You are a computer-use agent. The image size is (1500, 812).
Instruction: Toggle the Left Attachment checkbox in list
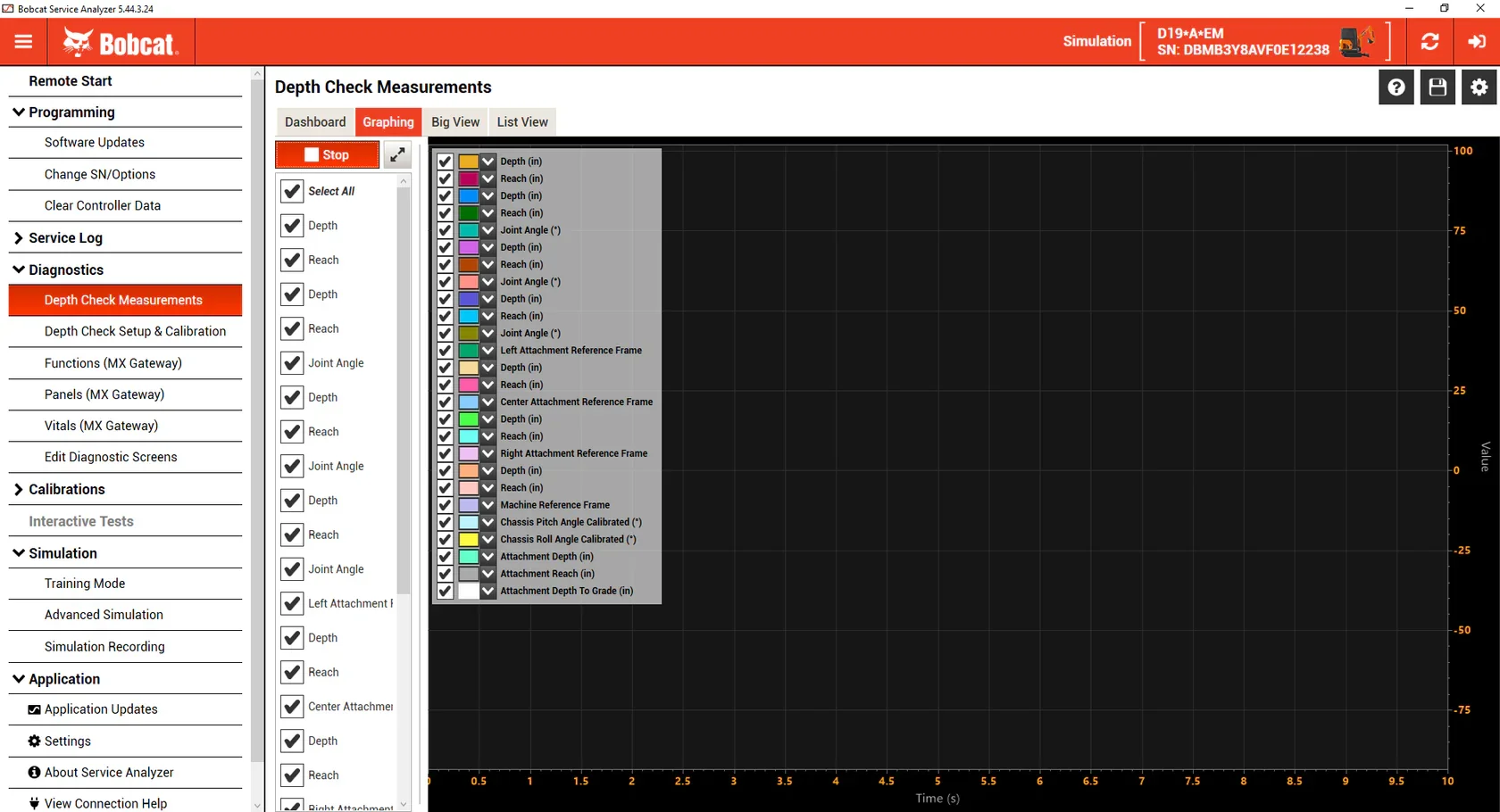[x=292, y=603]
